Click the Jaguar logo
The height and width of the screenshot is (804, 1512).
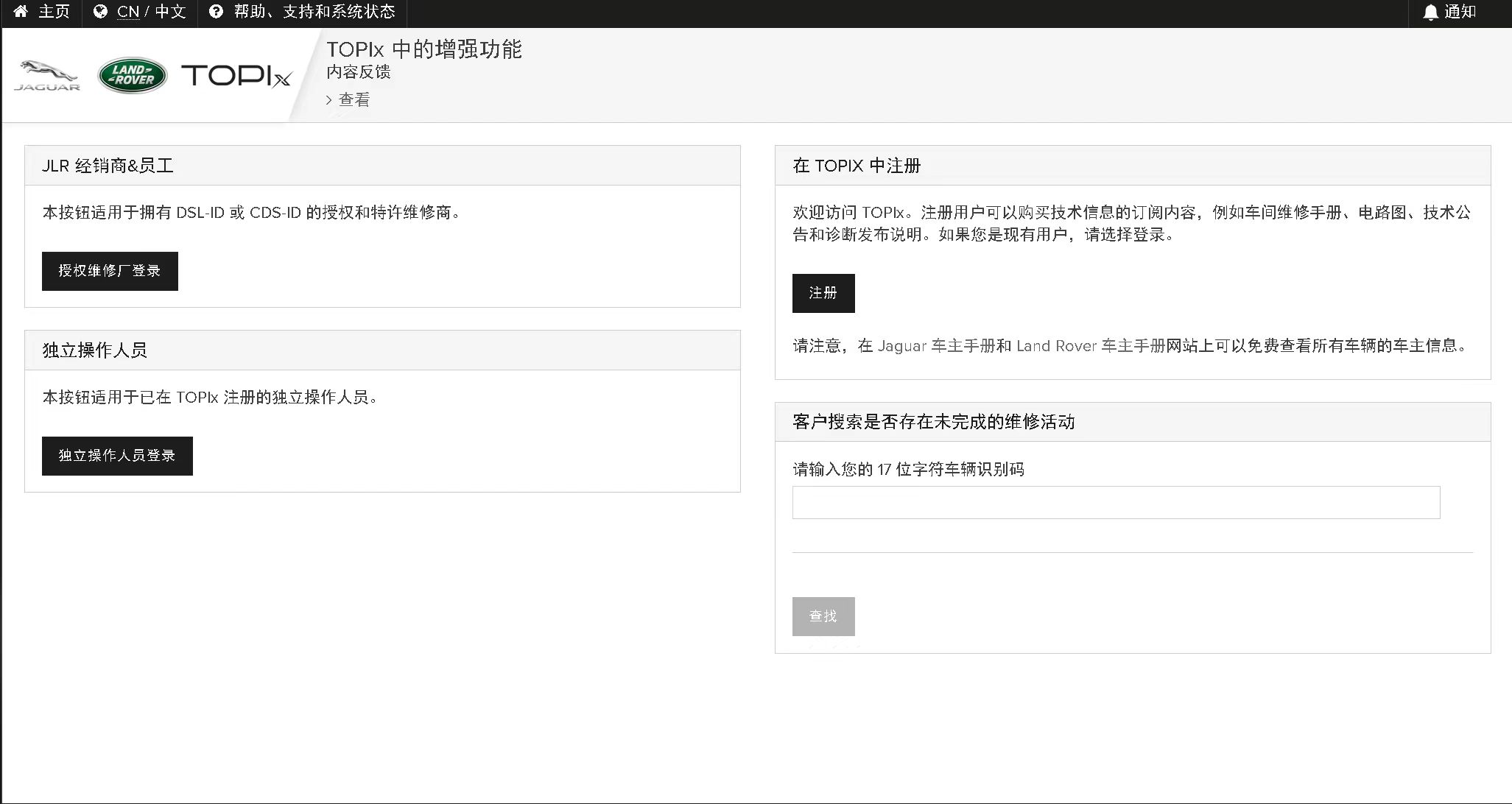pos(47,76)
